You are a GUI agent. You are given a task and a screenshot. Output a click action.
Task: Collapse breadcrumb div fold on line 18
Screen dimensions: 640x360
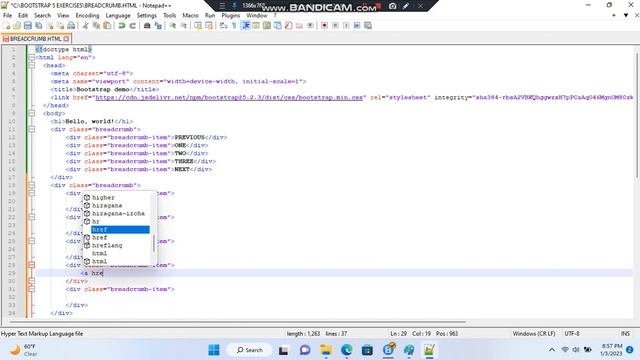32,185
